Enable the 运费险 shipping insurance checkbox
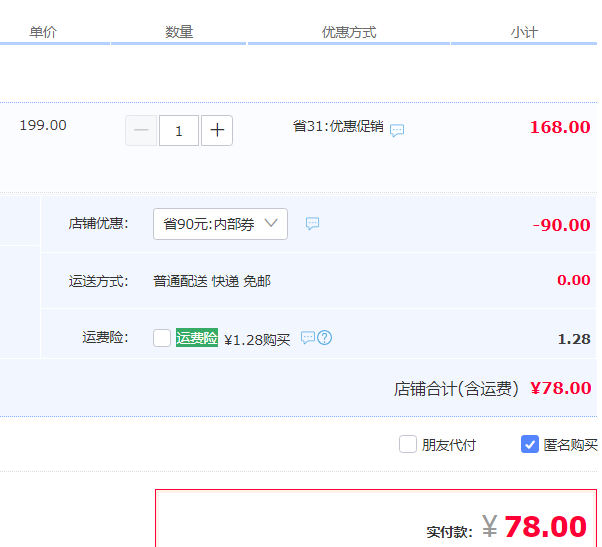Screen dimensions: 602x547 click(x=162, y=338)
